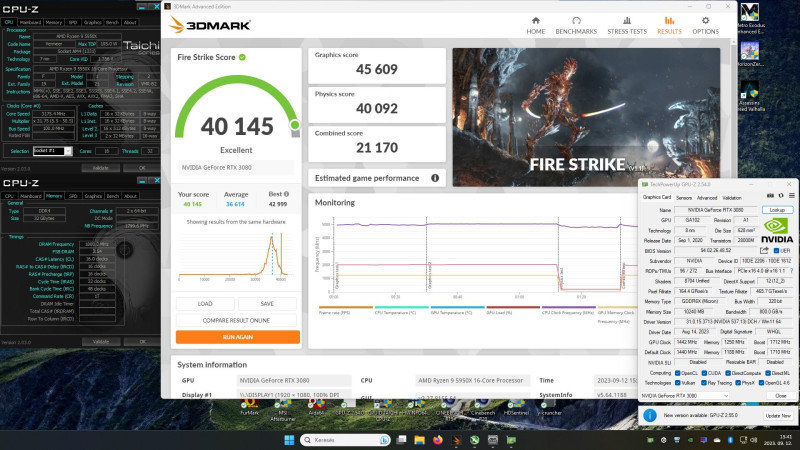This screenshot has width=800, height=450.
Task: Go to Stress Tests in 3DMark
Action: (627, 26)
